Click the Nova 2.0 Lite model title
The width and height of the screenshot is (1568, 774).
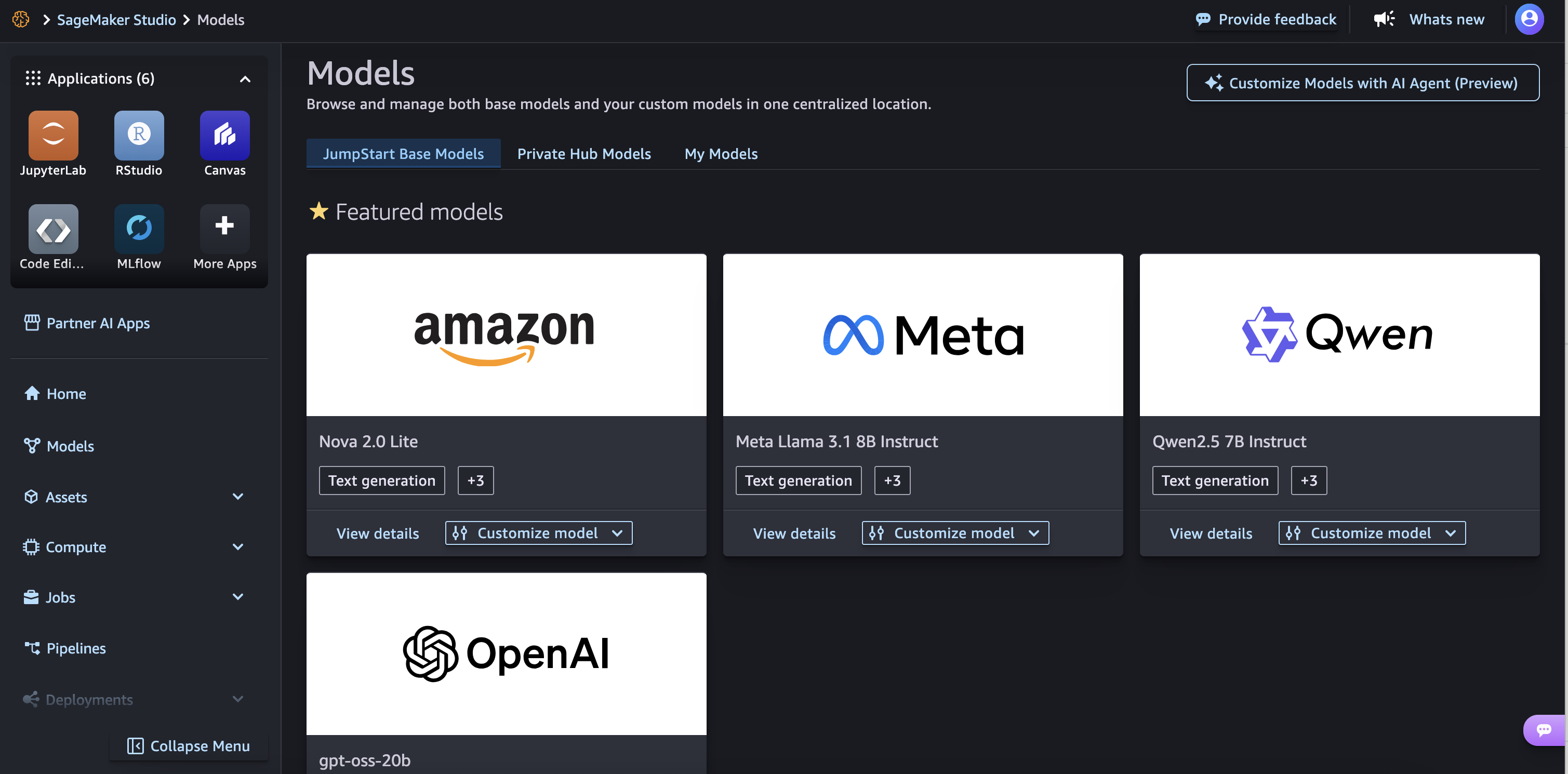(368, 441)
